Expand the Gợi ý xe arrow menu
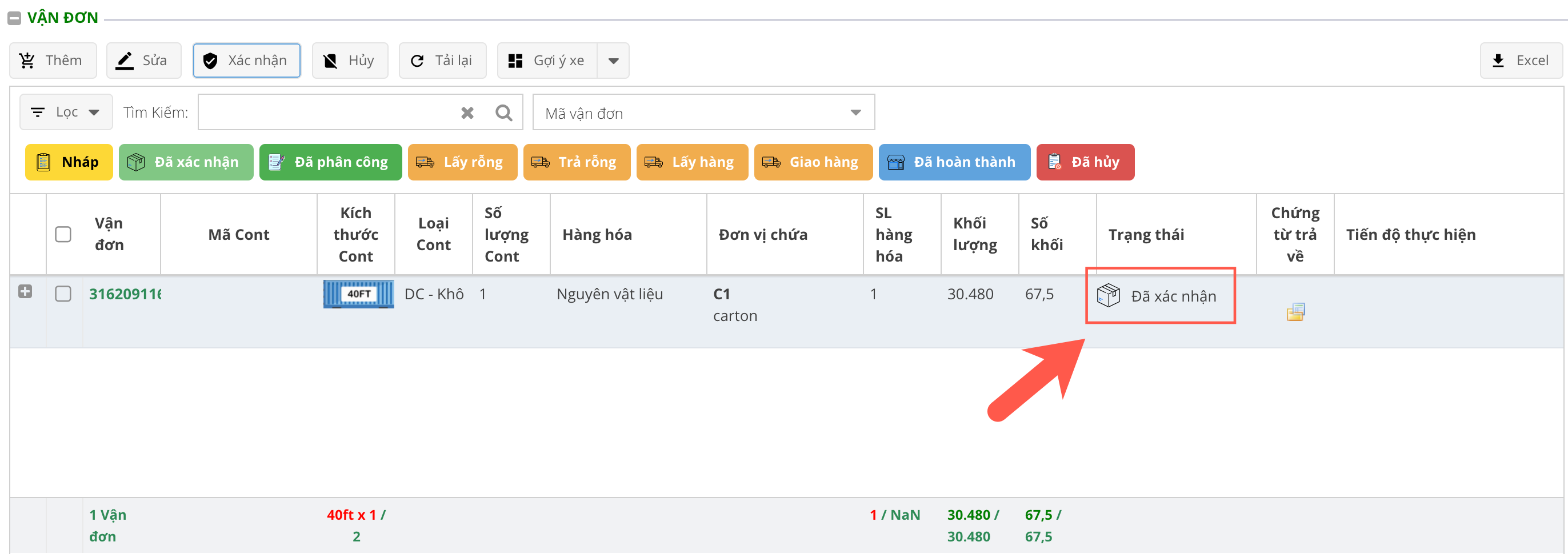The width and height of the screenshot is (1568, 554). click(613, 60)
